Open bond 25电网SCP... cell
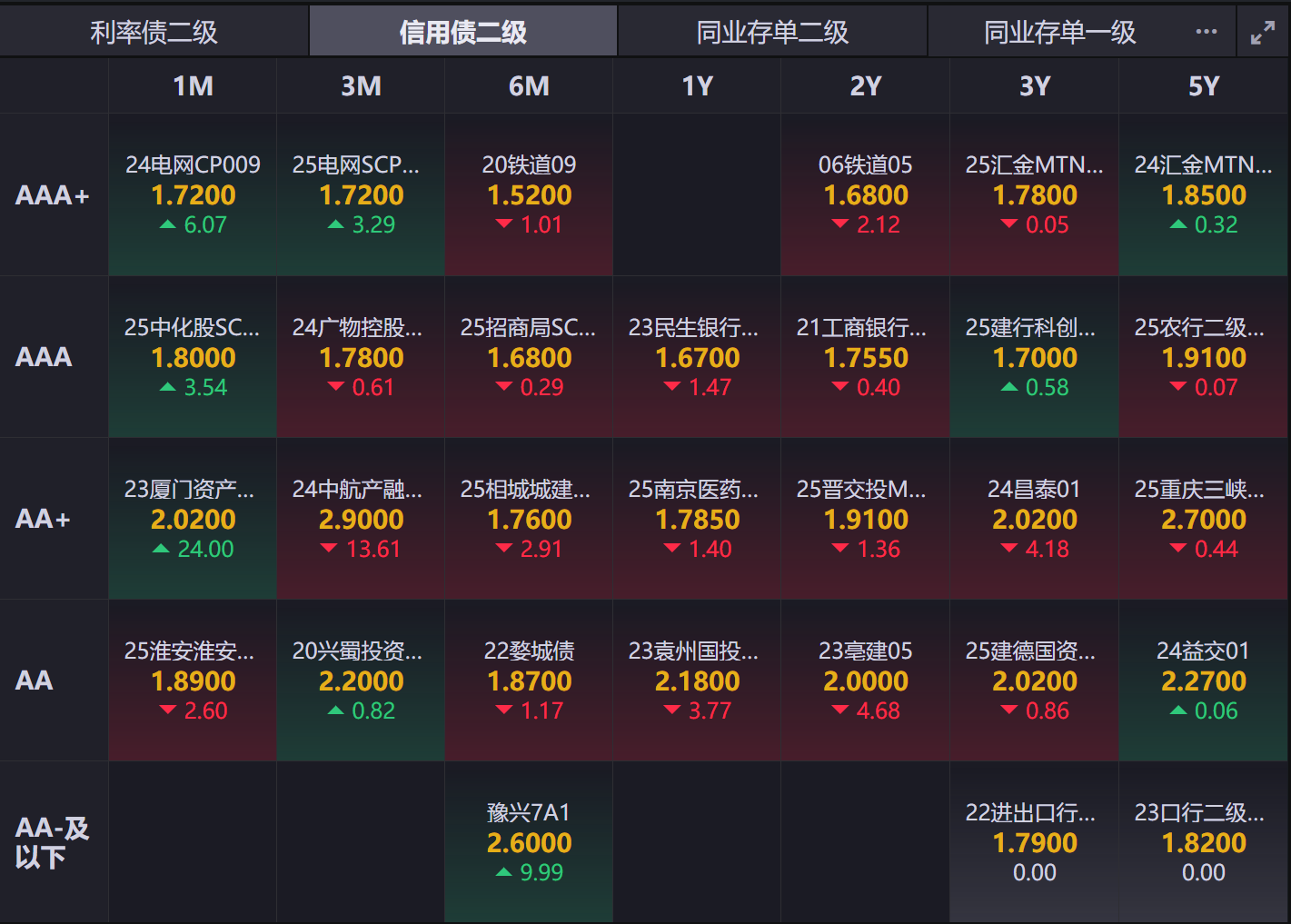The width and height of the screenshot is (1291, 924). point(361,194)
